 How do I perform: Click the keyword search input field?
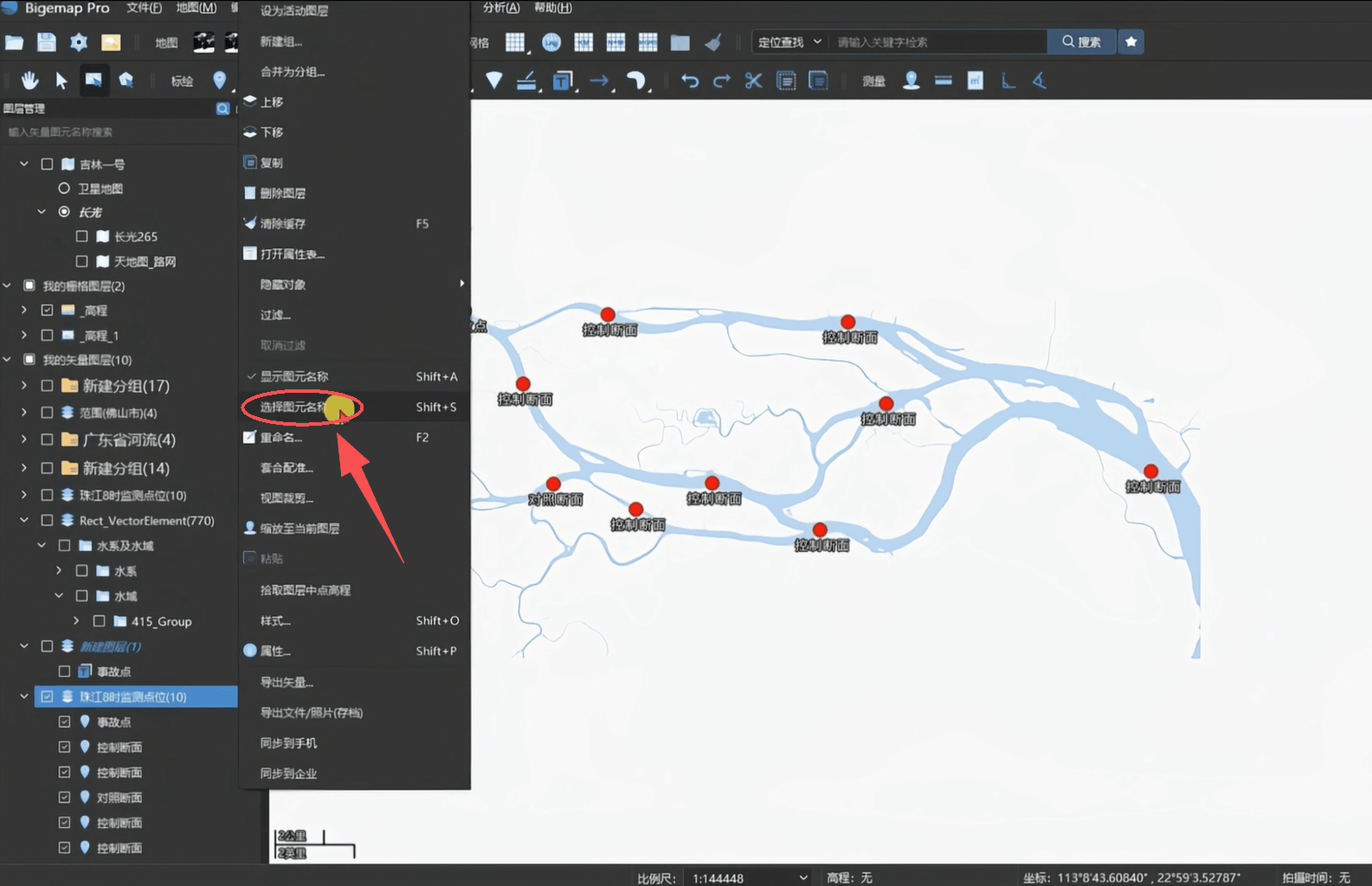(938, 42)
